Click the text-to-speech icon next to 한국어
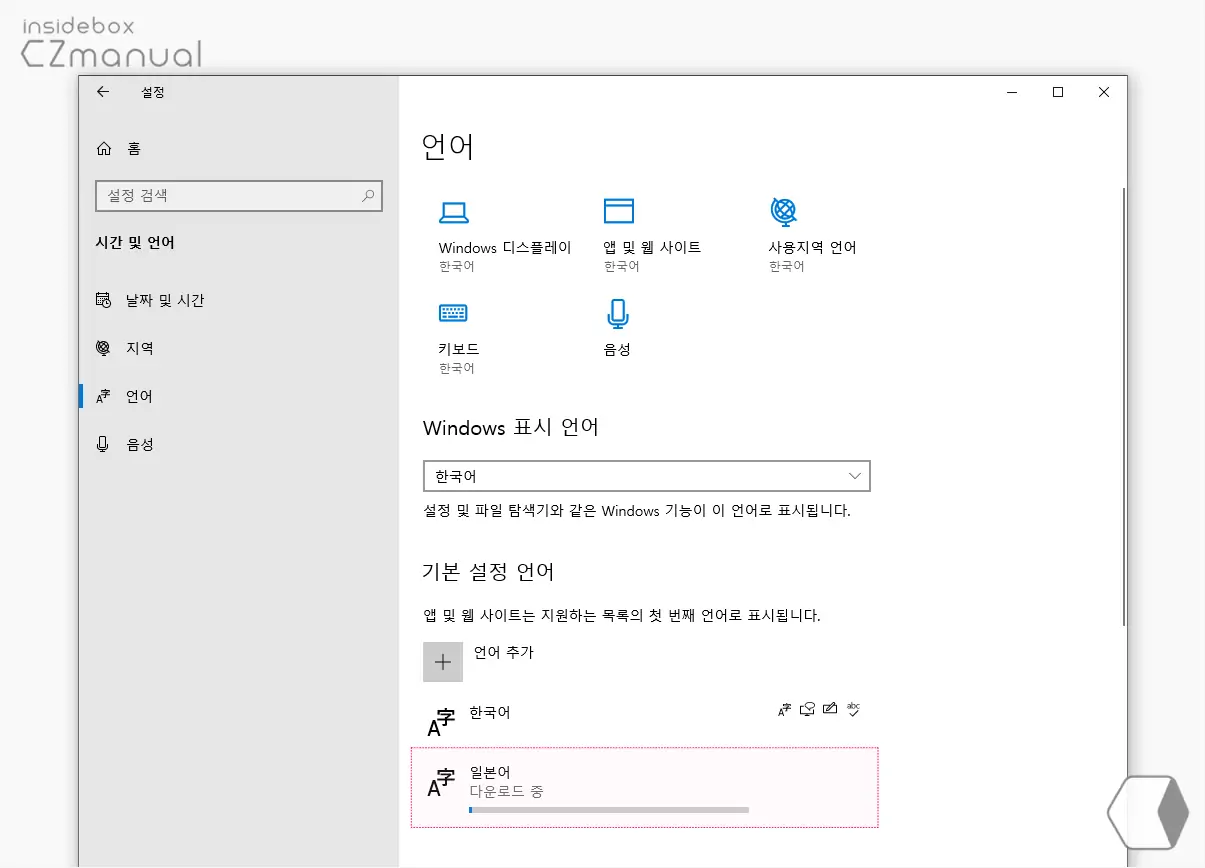Image resolution: width=1205 pixels, height=868 pixels. pyautogui.click(x=807, y=708)
